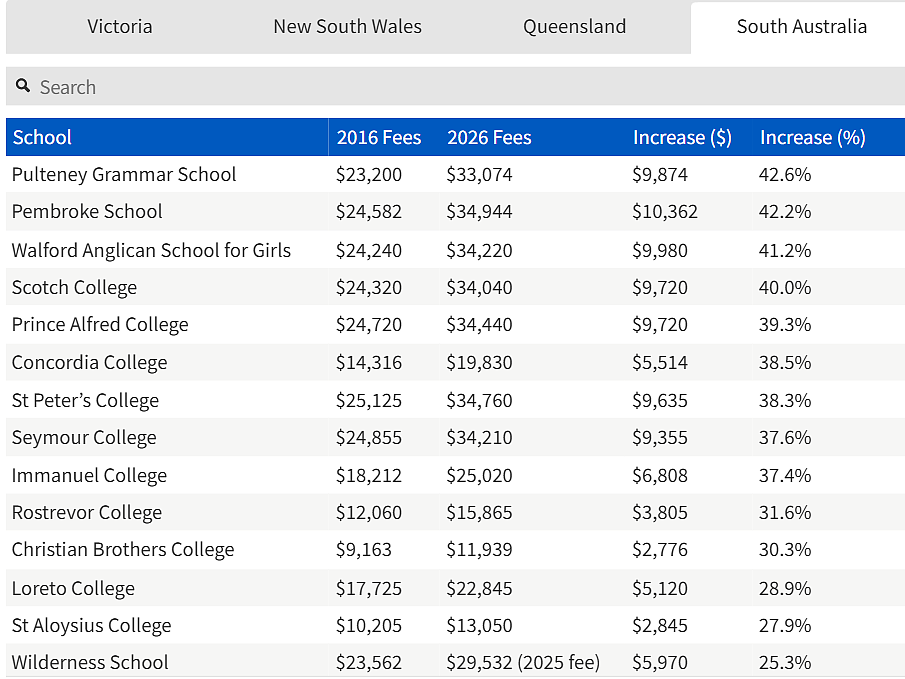Click Seymour's 2026 fee $34,210

[x=479, y=438]
